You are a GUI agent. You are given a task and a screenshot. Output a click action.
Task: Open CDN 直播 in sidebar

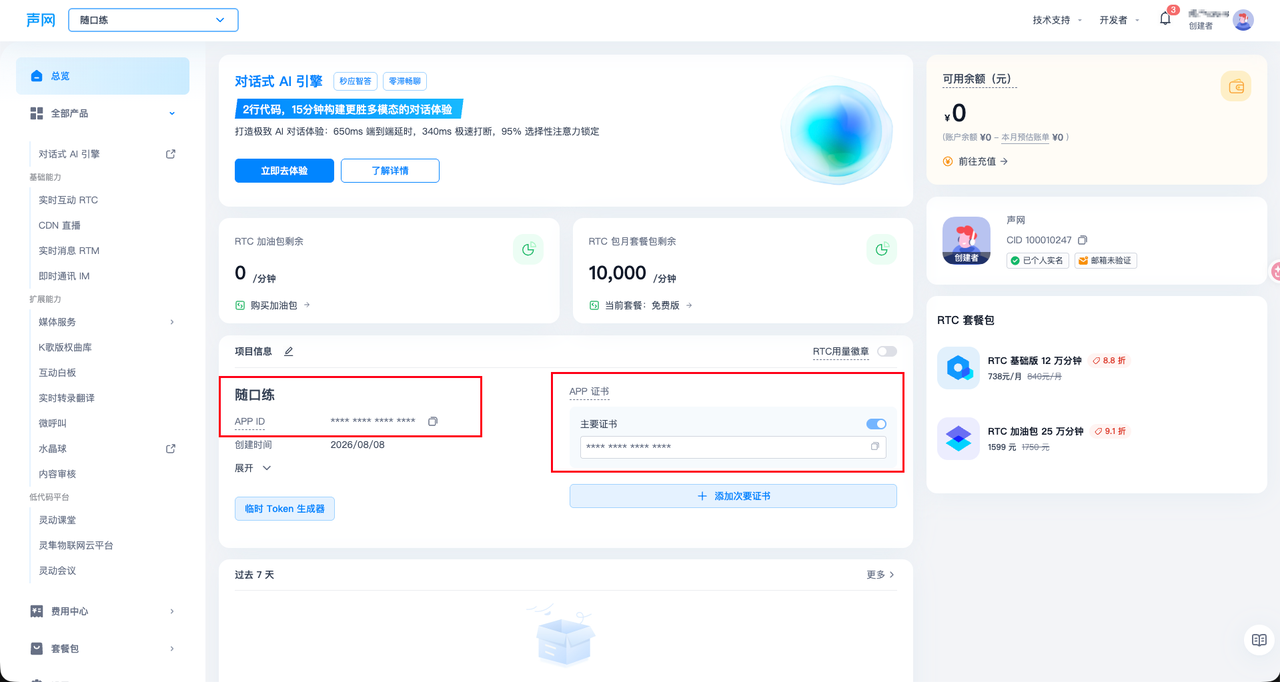60,226
